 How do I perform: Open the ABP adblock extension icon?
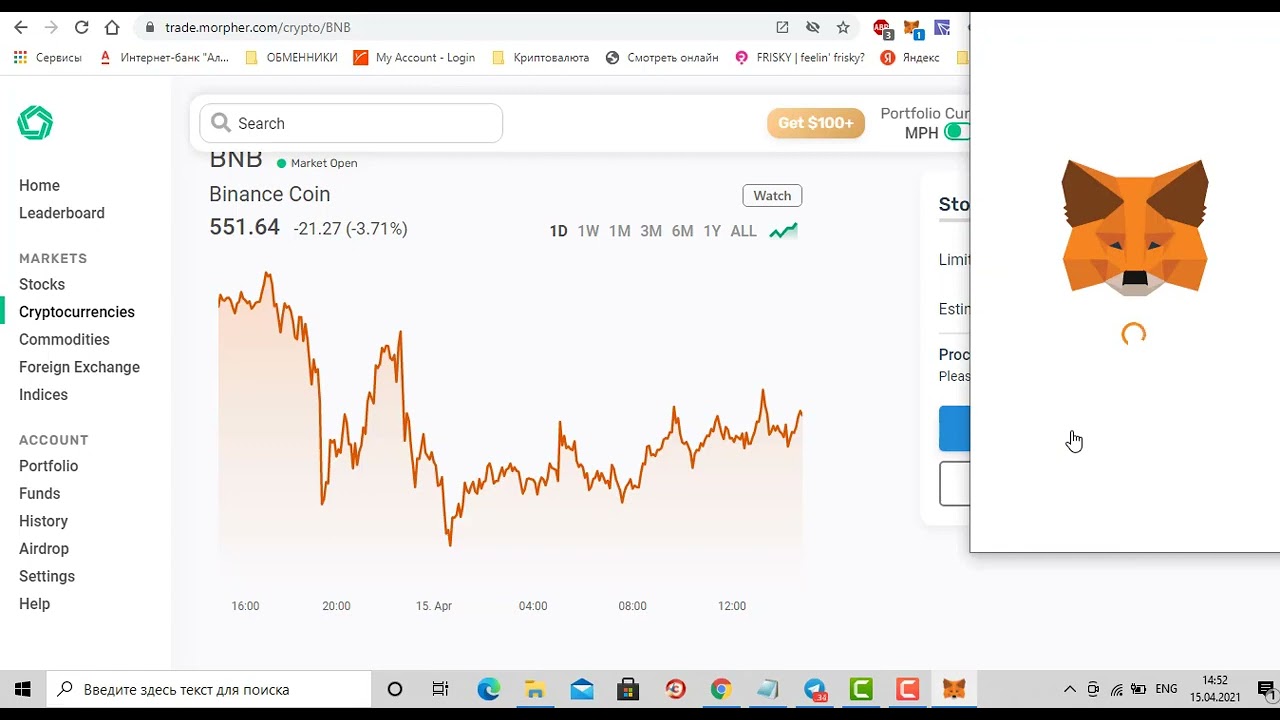[x=882, y=29]
